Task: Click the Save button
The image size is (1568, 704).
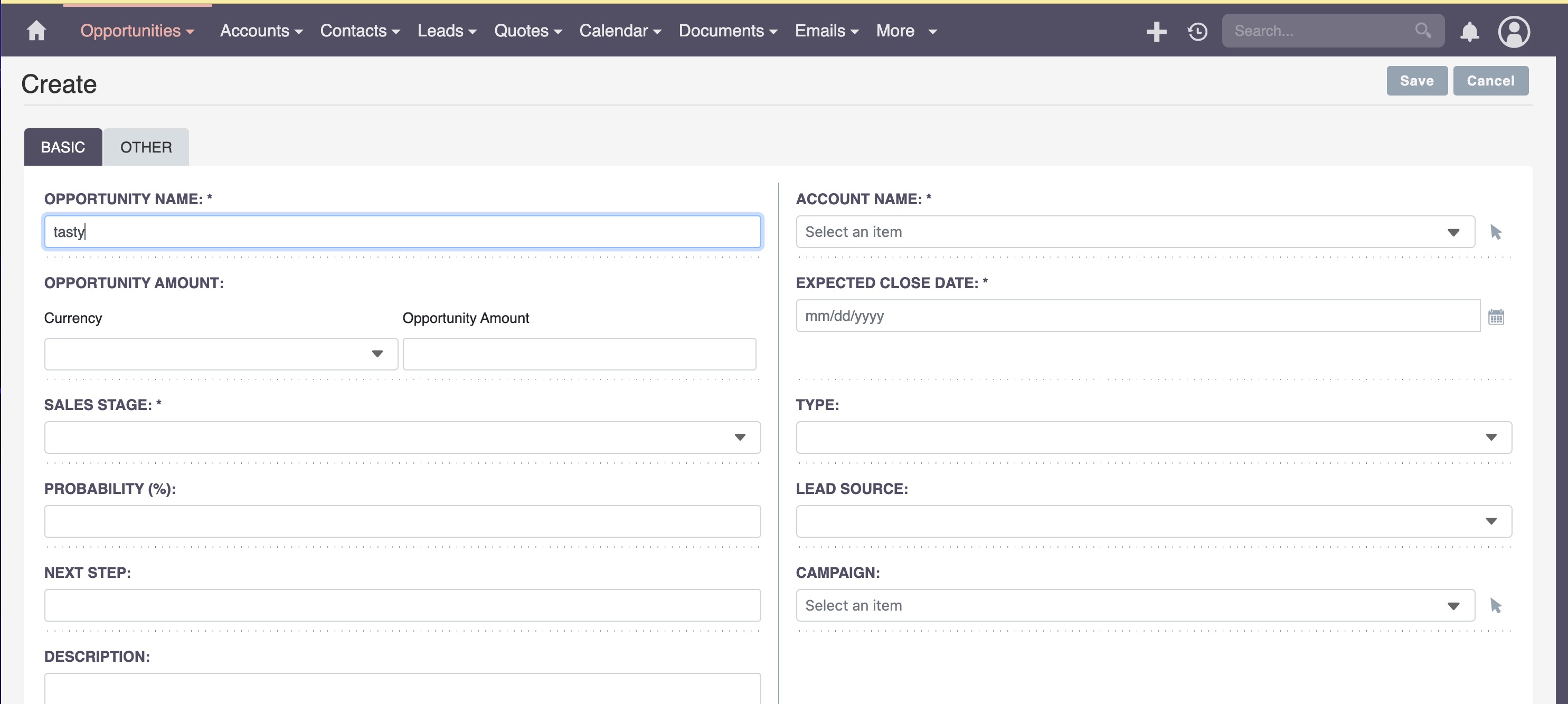Action: 1417,81
